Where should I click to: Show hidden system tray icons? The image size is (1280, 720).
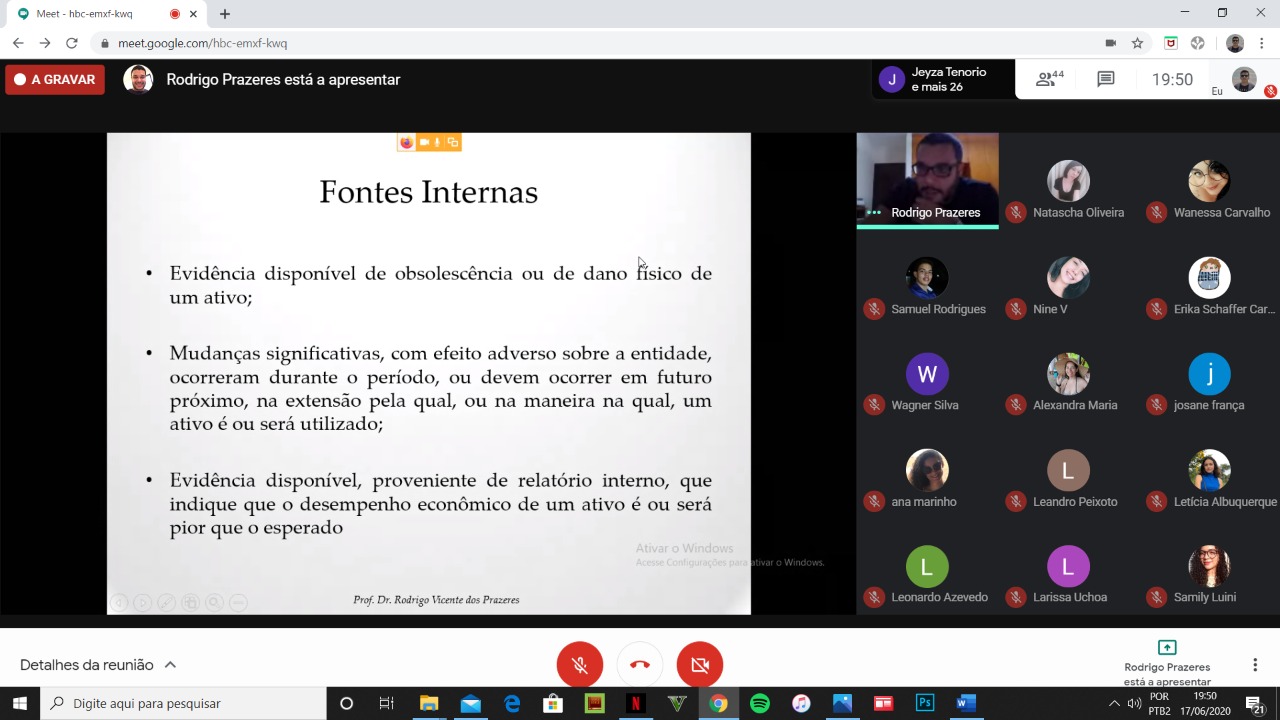pyautogui.click(x=1114, y=703)
